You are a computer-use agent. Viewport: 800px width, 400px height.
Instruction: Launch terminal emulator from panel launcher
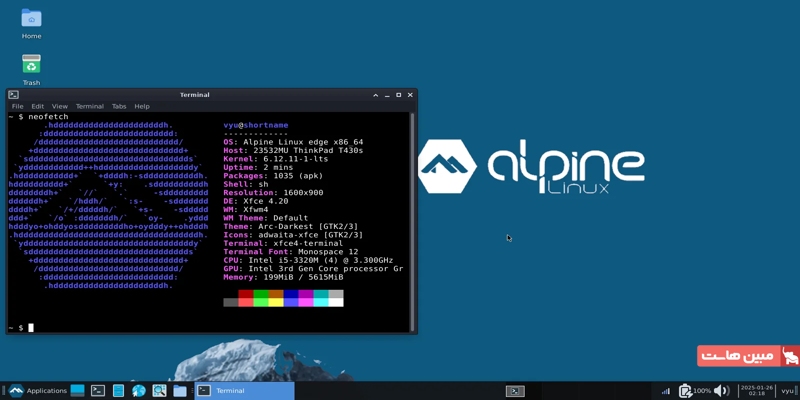(98, 391)
